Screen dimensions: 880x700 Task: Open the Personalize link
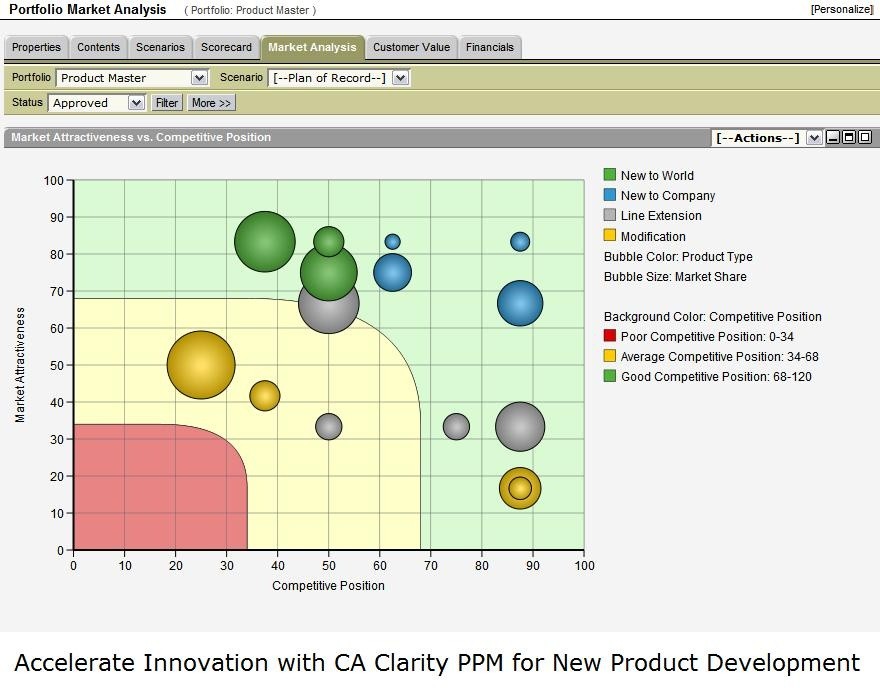(x=841, y=10)
